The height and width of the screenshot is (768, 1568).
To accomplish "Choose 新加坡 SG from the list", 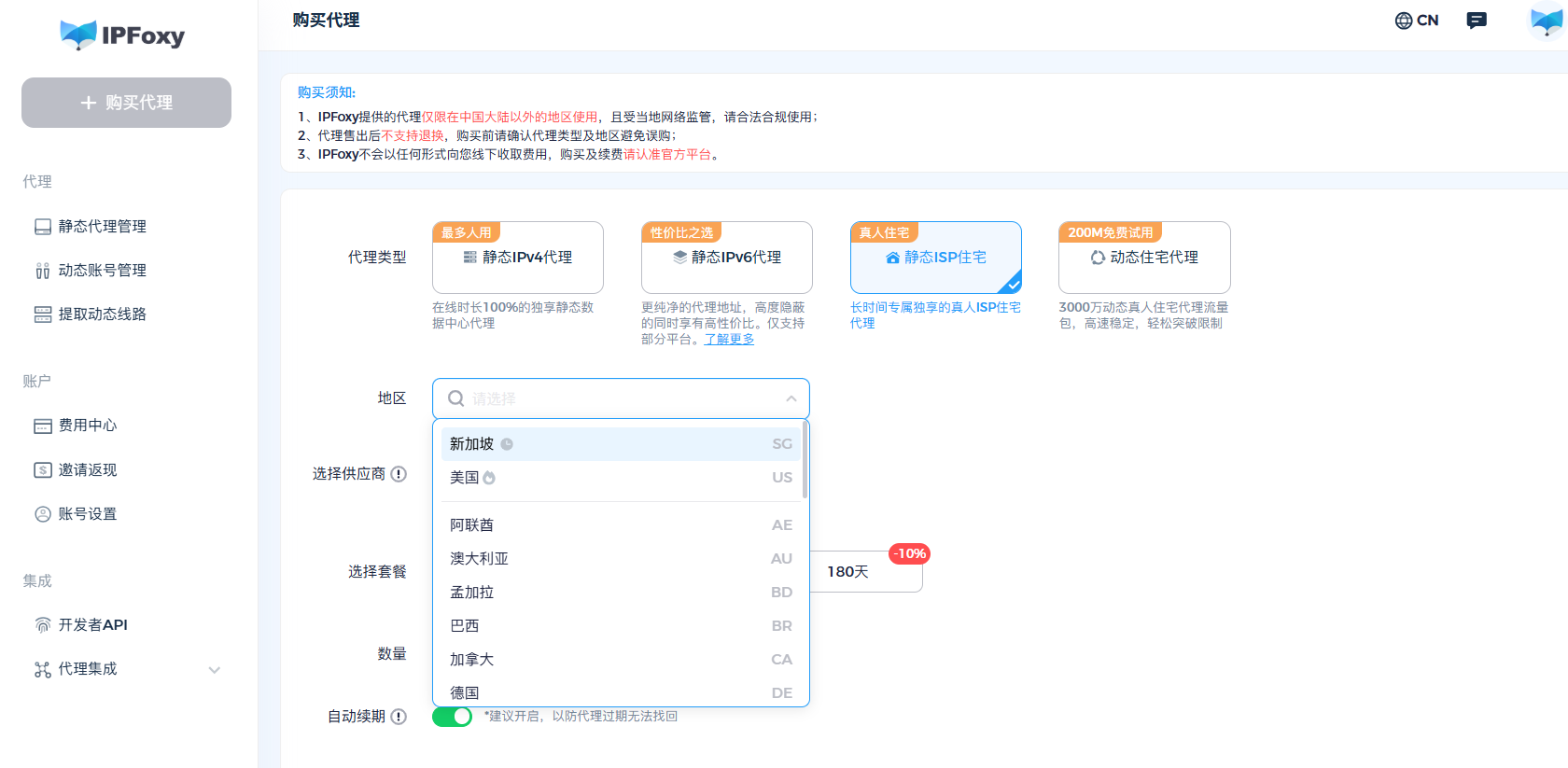I will click(x=621, y=444).
